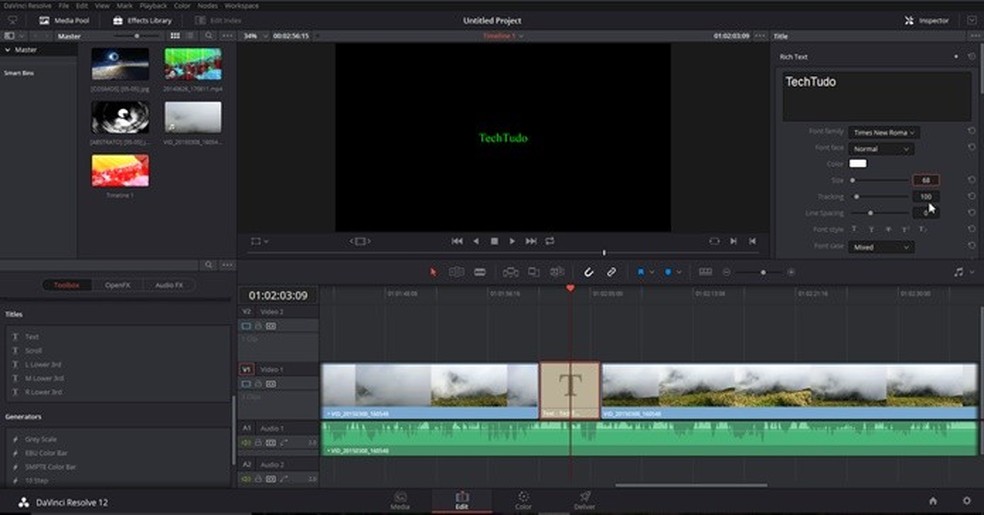Go to previous edit point icon

[752, 241]
